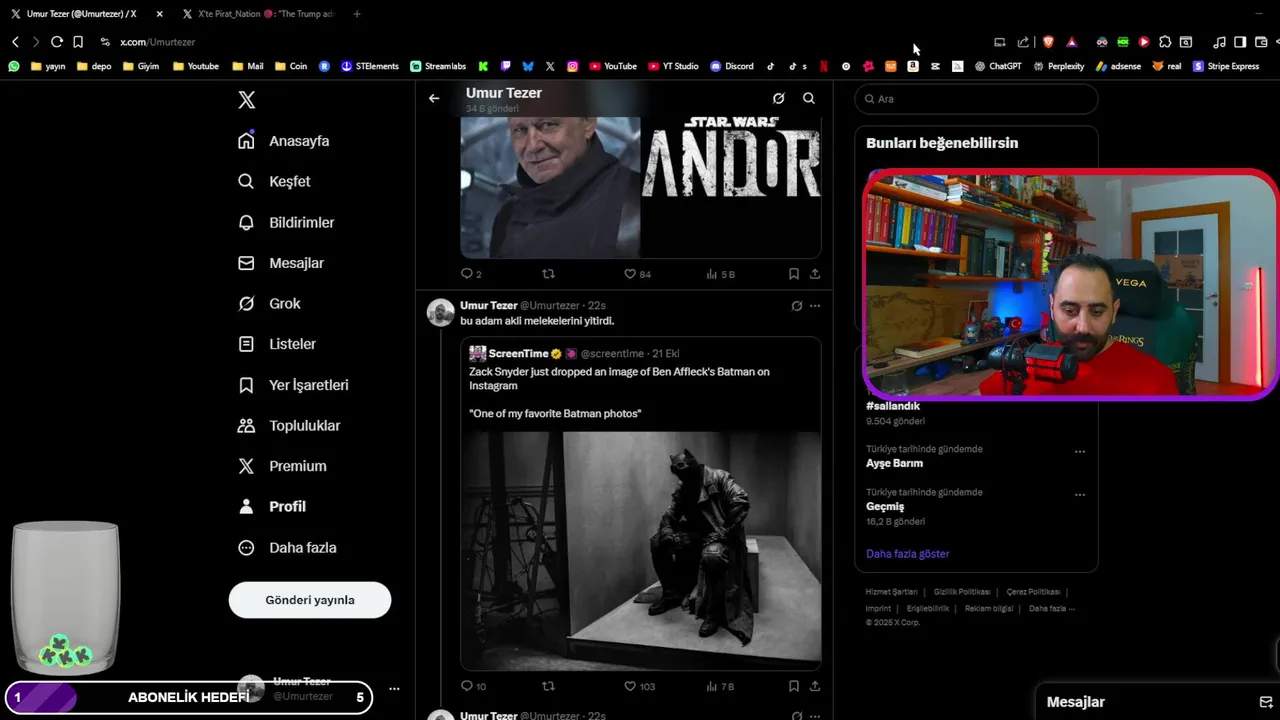Viewport: 1280px width, 720px height.
Task: Open account menu dots beside @Umurtezer
Action: tap(394, 689)
